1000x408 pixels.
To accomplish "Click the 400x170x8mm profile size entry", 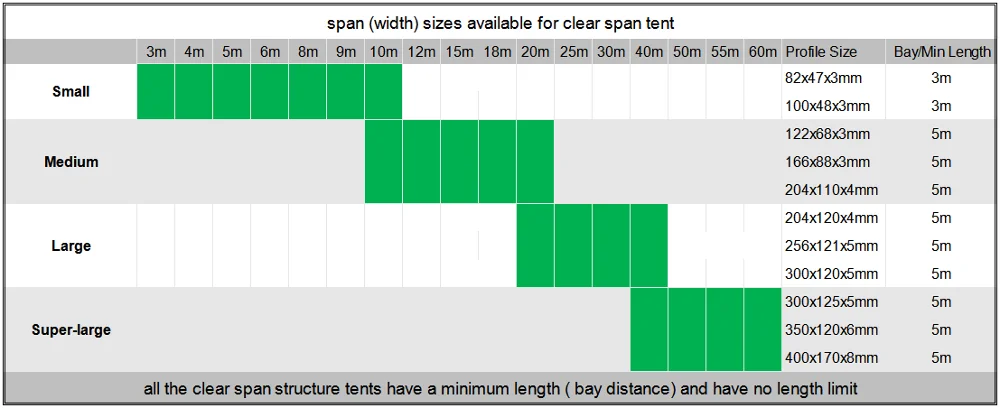I will click(832, 358).
